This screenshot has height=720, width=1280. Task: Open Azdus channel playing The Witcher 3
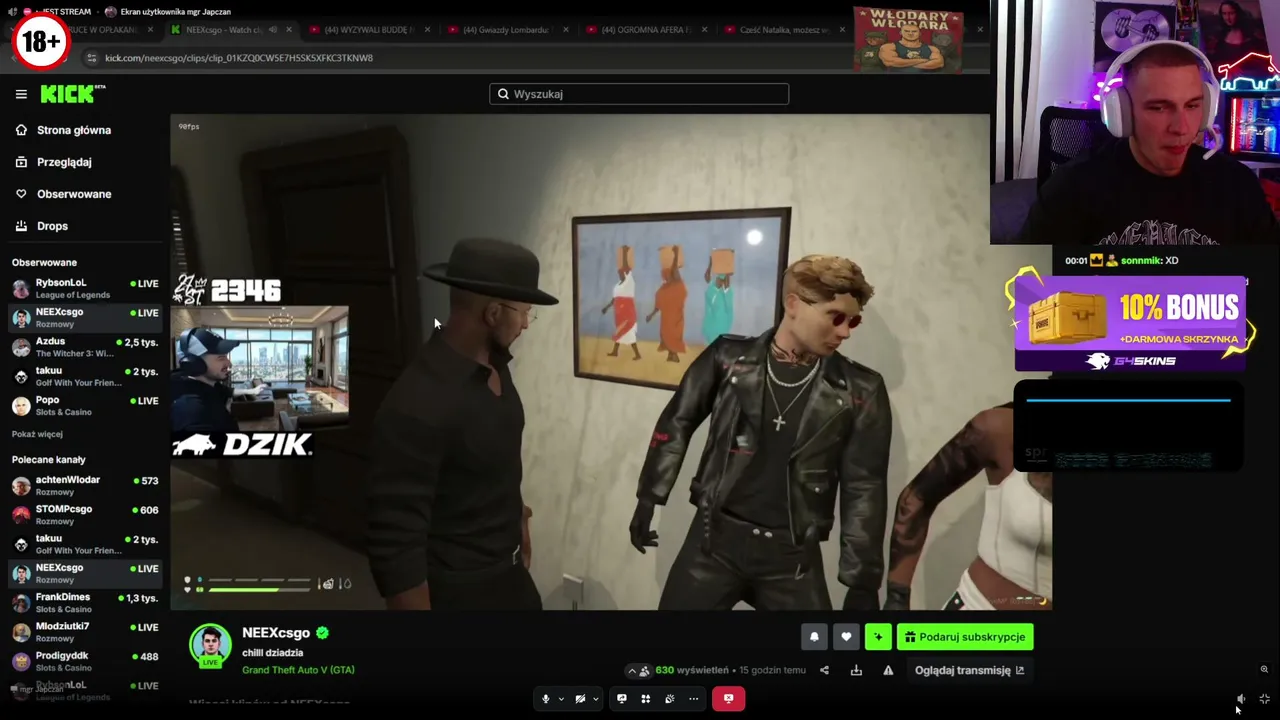pyautogui.click(x=85, y=347)
